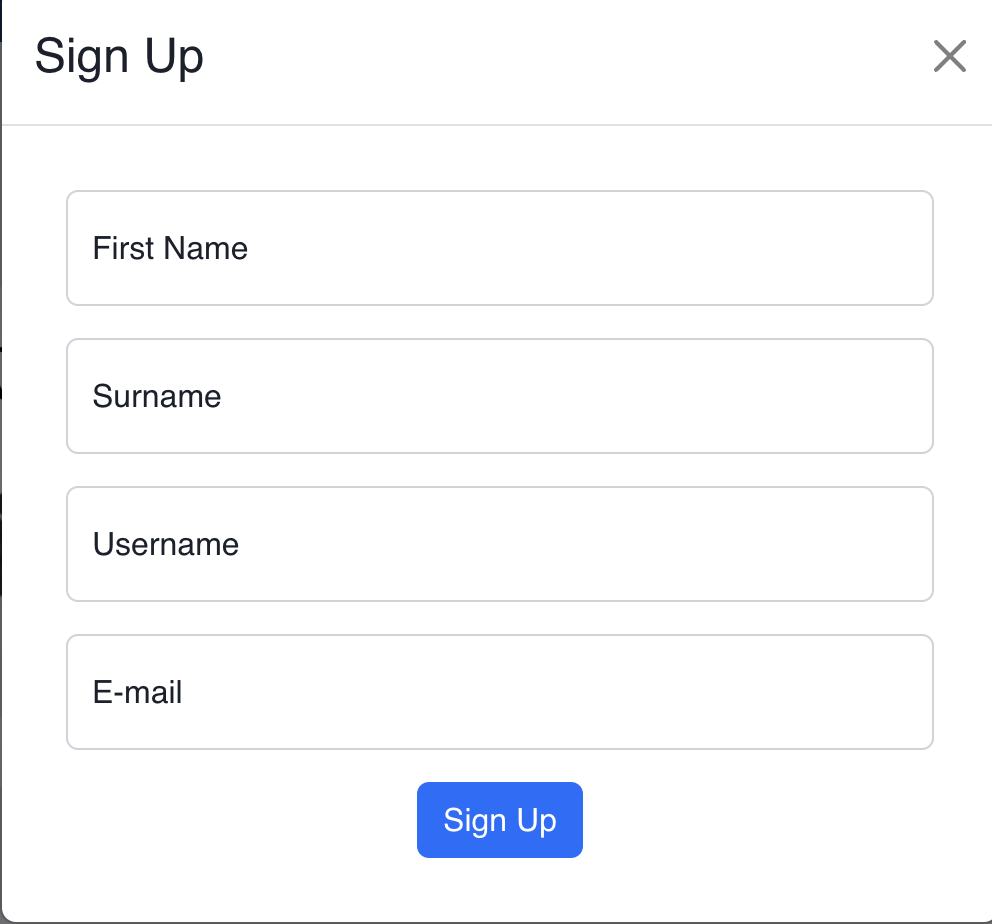
Task: Tap the E-mail placeholder text
Action: pos(136,692)
